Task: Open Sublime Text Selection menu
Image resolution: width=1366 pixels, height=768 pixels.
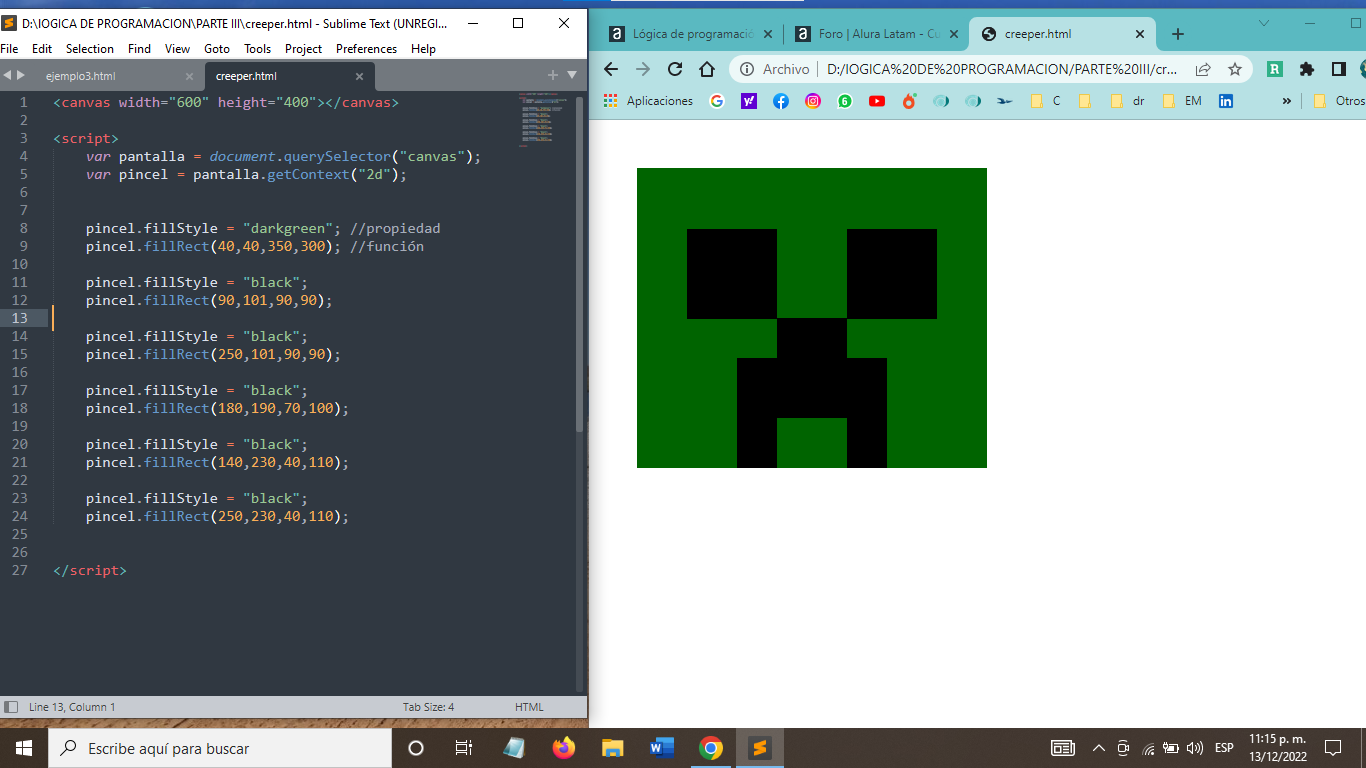Action: click(x=90, y=48)
